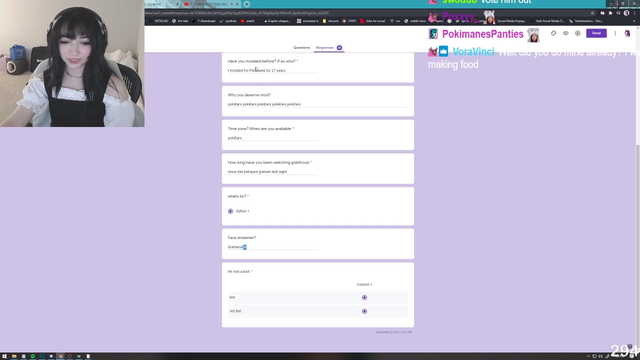Click the purple Send button
The image size is (640, 360).
(x=596, y=33)
